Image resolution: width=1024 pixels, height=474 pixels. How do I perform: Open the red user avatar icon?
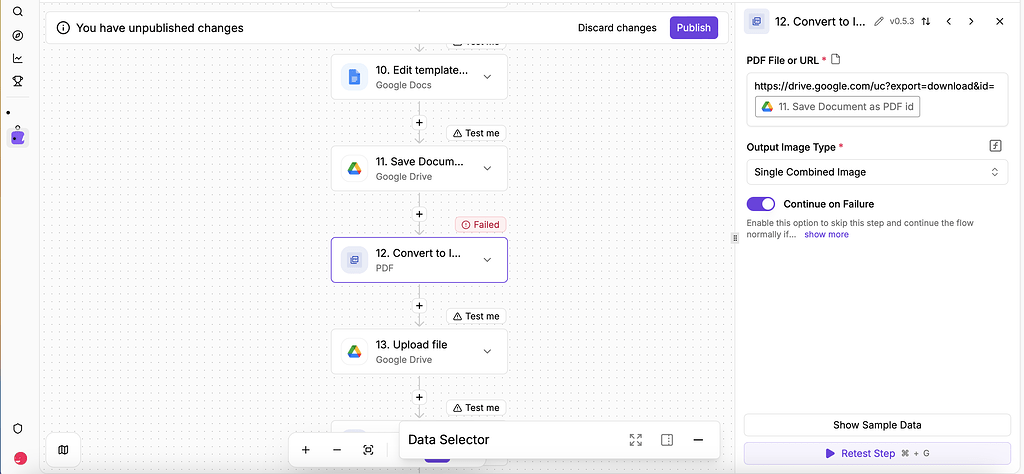[x=20, y=458]
